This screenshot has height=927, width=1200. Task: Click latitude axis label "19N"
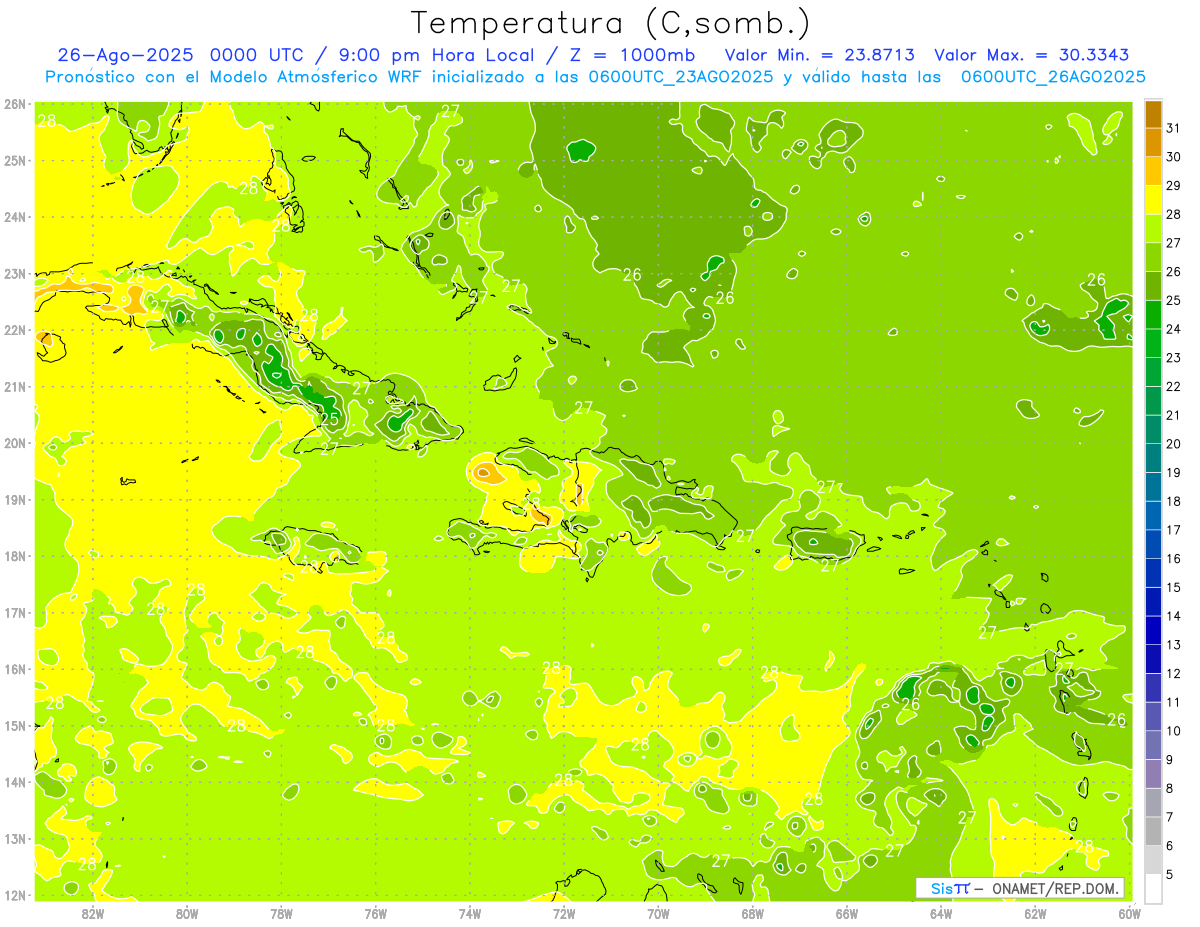click(15, 500)
